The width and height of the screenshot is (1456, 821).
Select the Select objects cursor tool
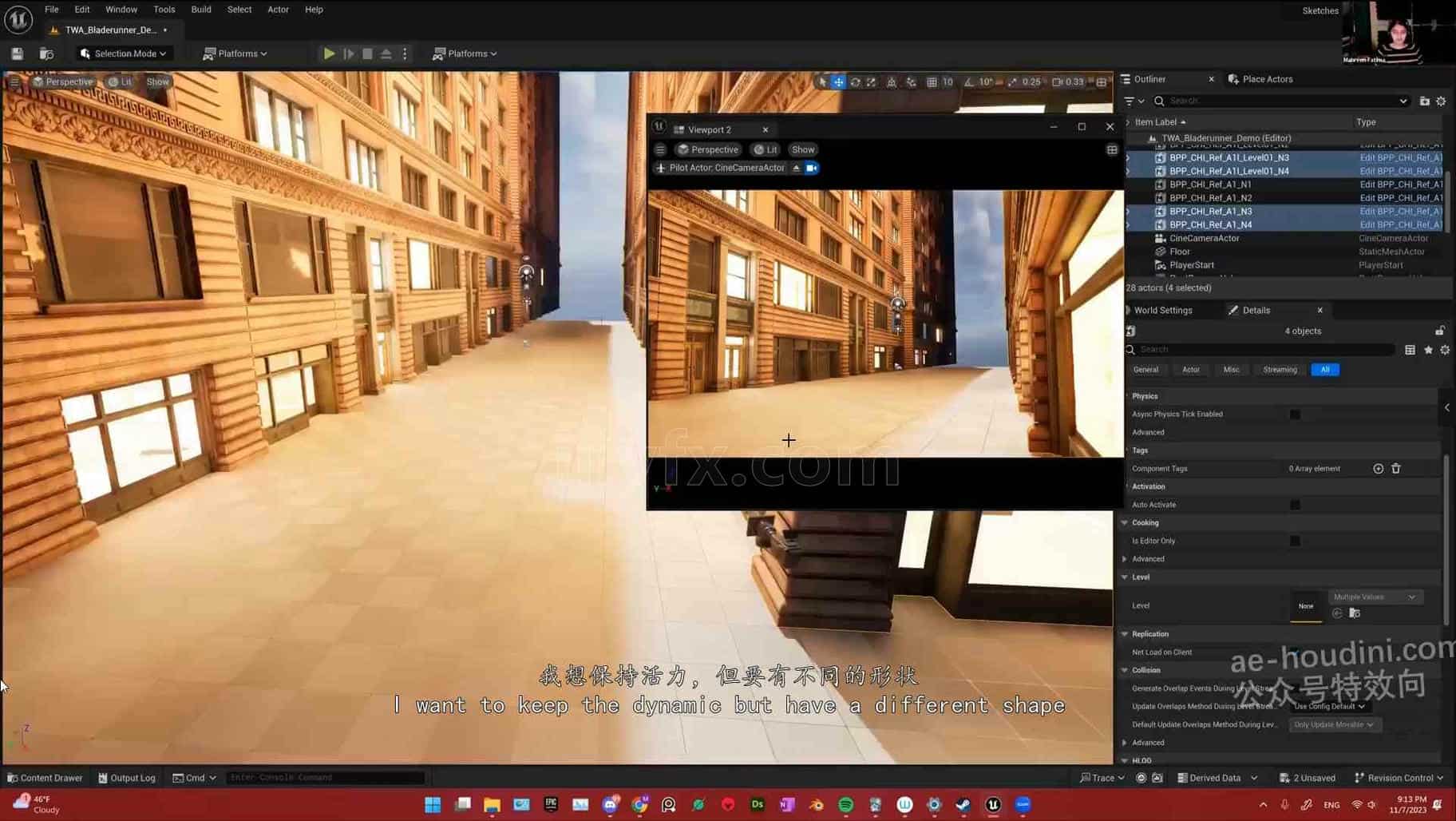pyautogui.click(x=823, y=81)
